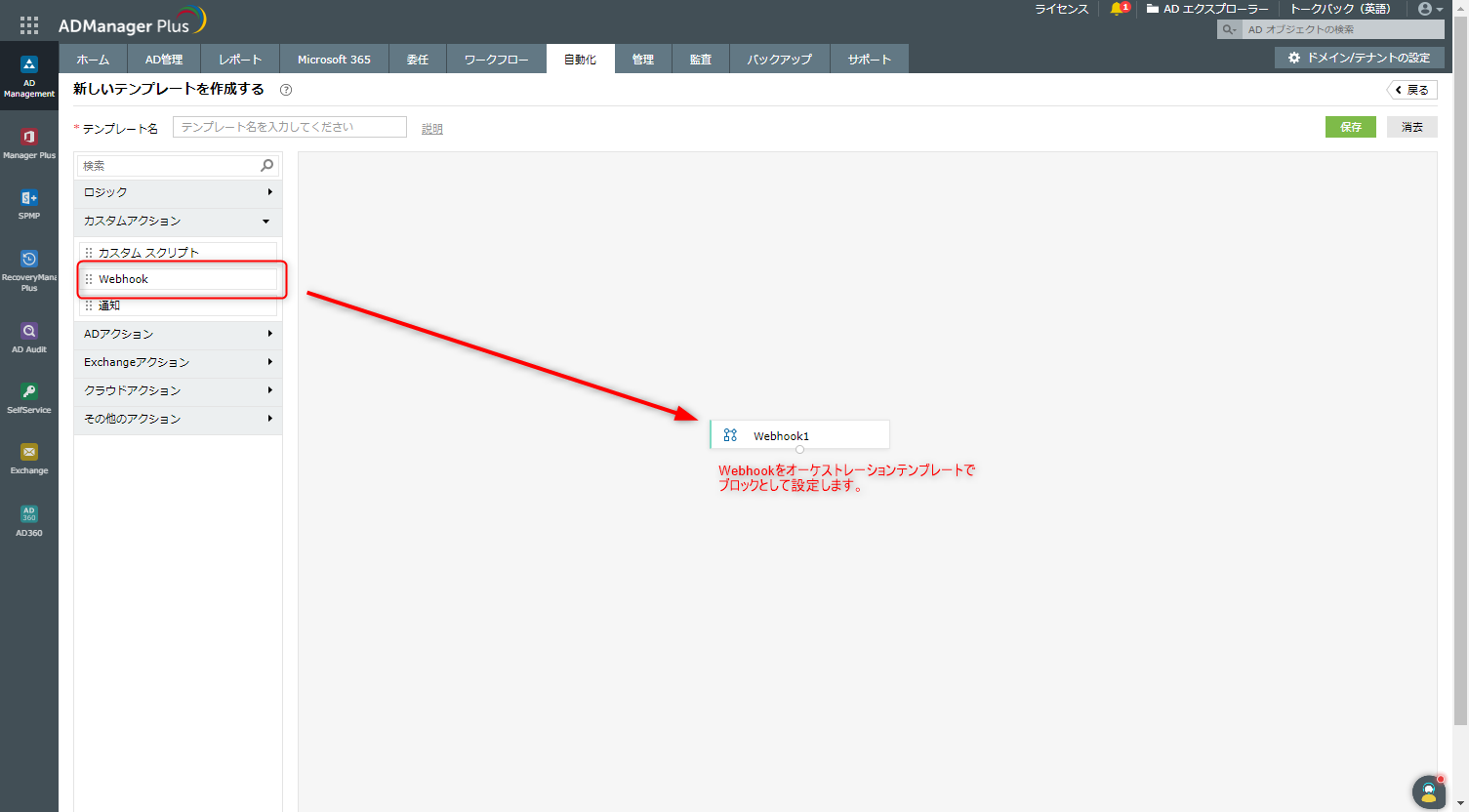Select the Webhook1 block on the canvas
Image resolution: width=1469 pixels, height=812 pixels.
click(799, 434)
